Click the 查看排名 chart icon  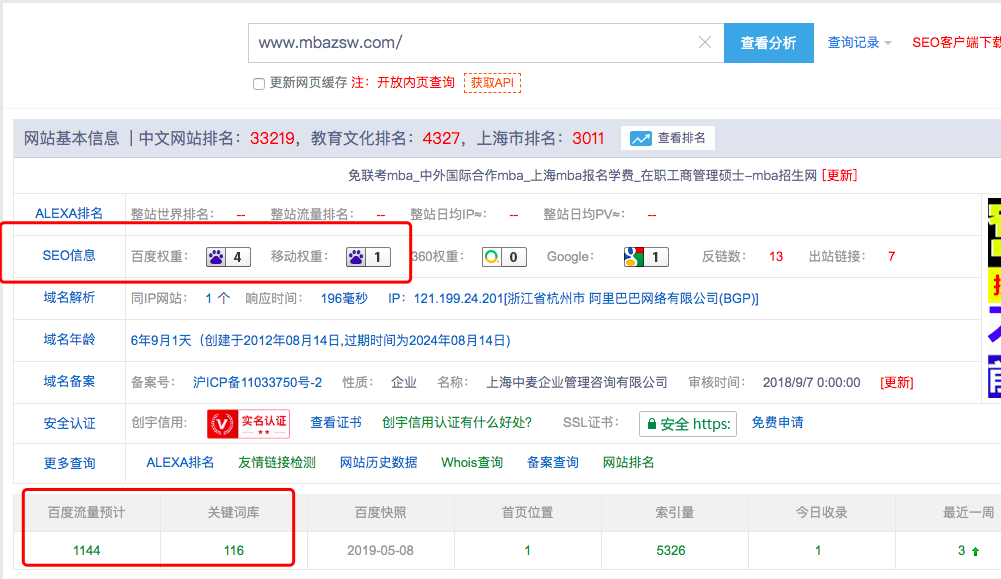click(x=640, y=139)
